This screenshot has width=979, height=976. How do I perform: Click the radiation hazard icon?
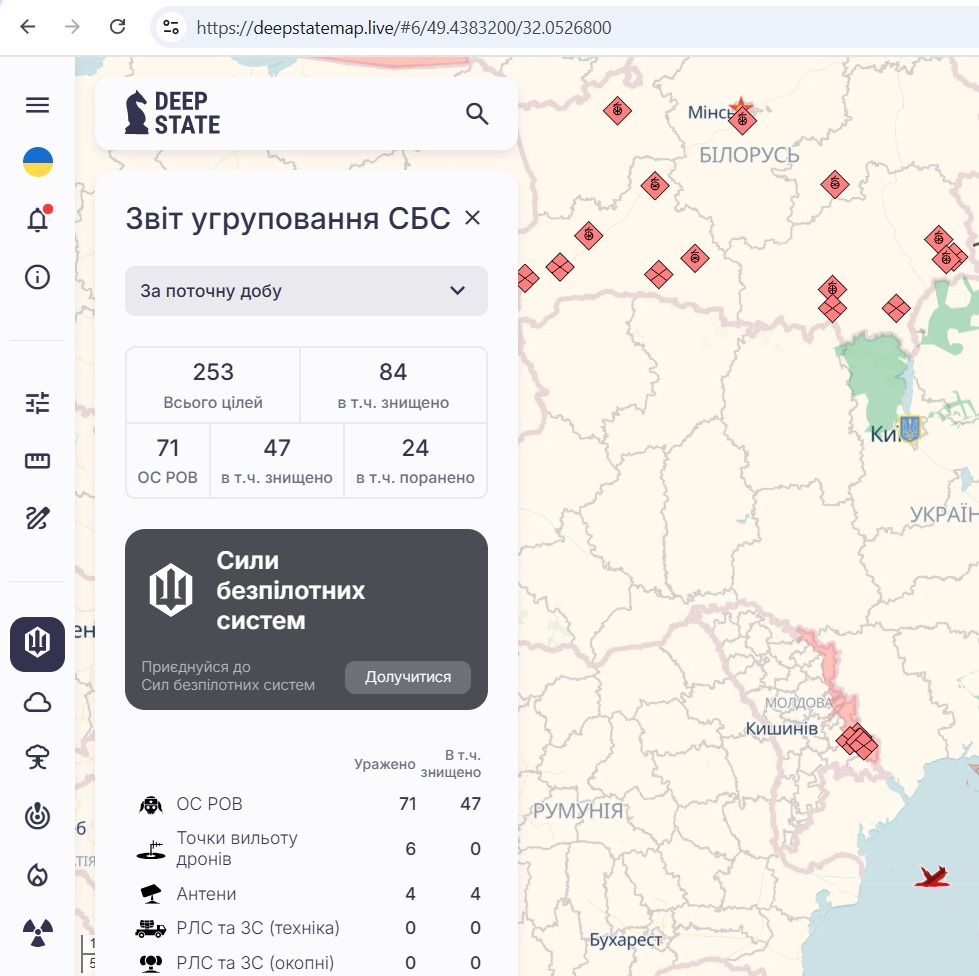coord(37,932)
